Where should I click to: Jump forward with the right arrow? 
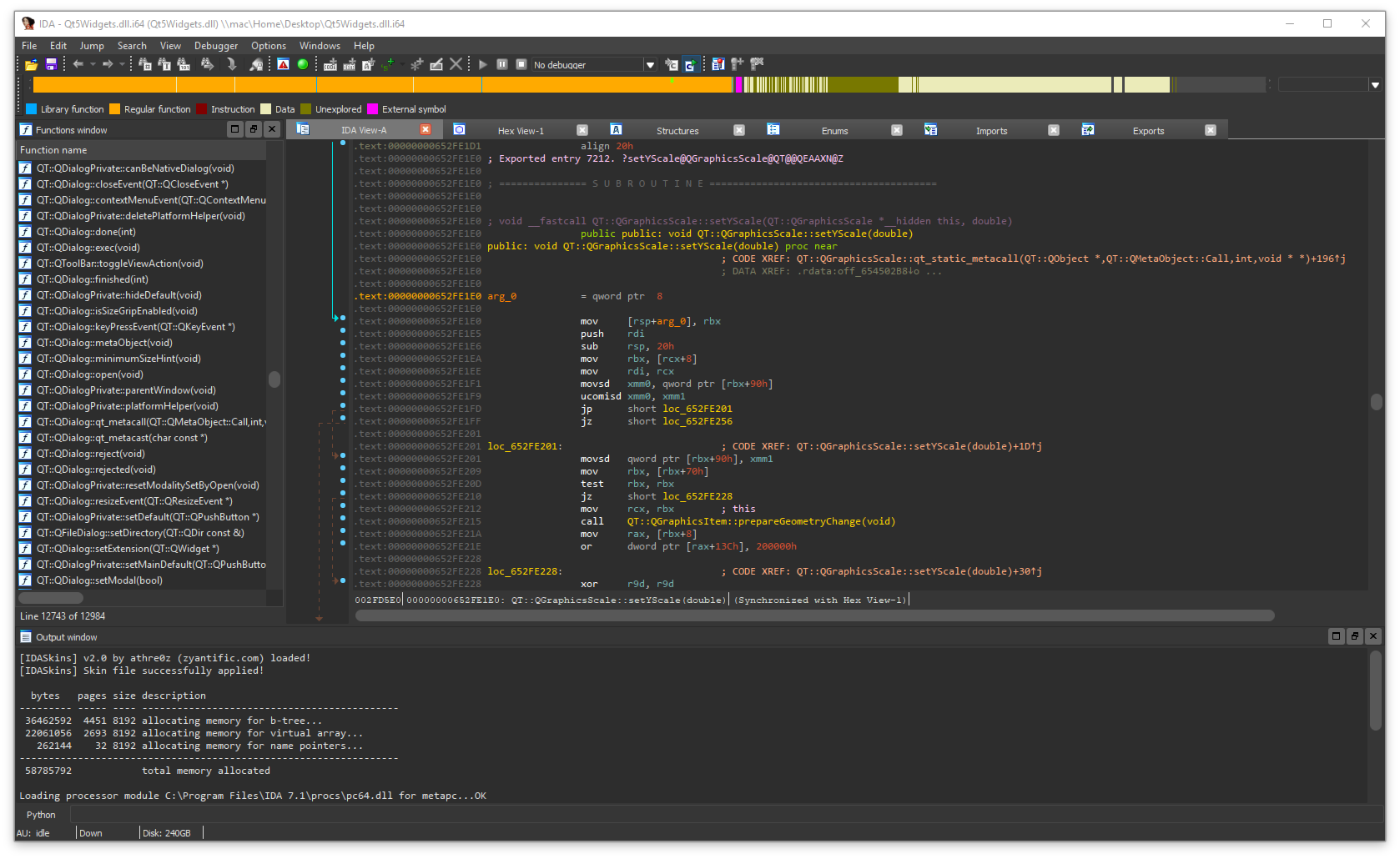(108, 64)
